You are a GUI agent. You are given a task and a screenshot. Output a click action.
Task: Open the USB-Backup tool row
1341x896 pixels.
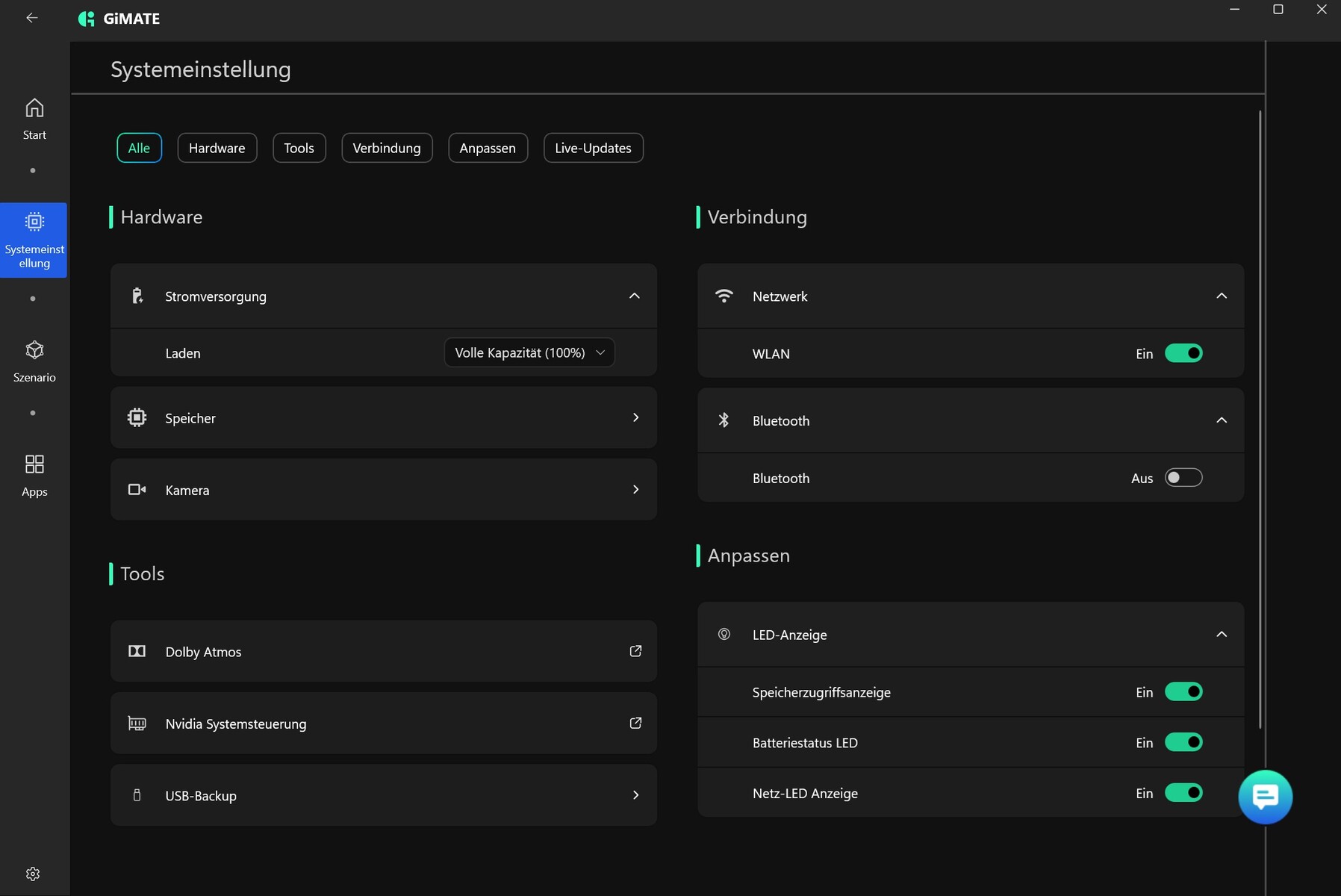pos(383,795)
